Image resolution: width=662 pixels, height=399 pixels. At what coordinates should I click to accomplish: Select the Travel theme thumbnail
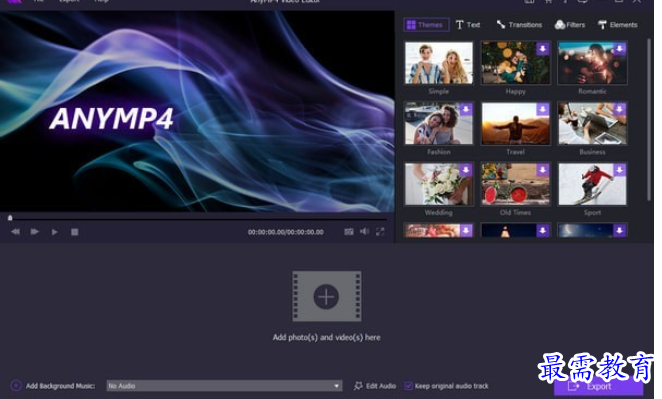tap(515, 123)
